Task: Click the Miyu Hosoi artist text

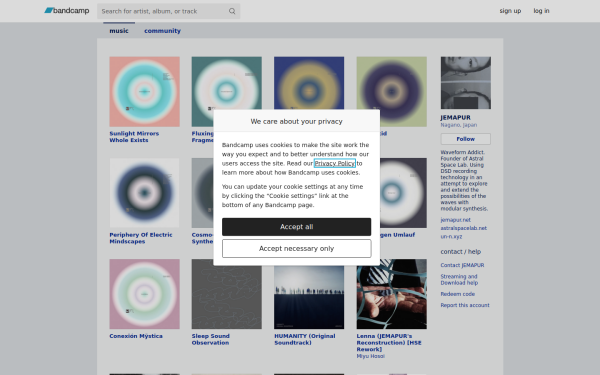Action: pyautogui.click(x=370, y=356)
